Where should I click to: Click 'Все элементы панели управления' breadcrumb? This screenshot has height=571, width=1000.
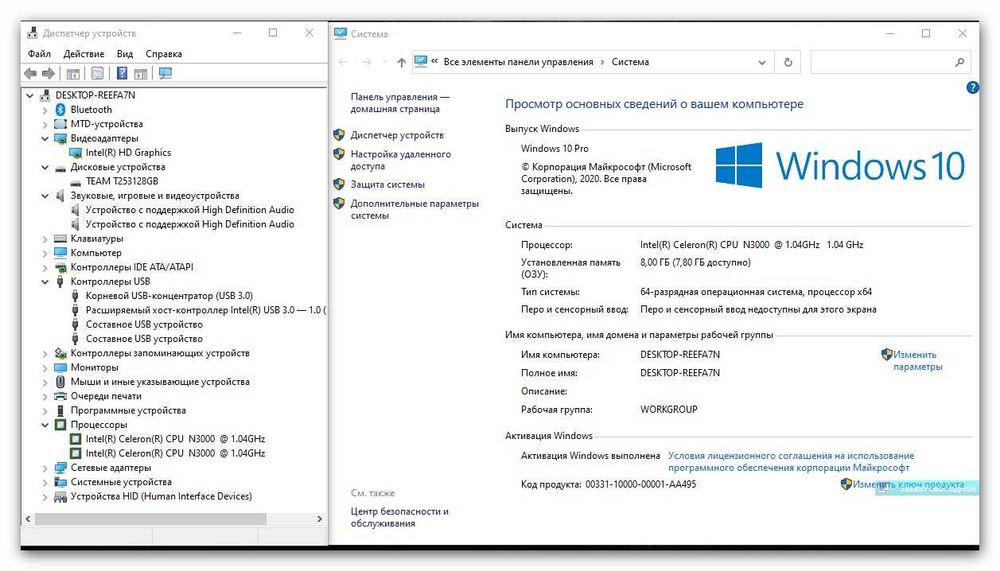pyautogui.click(x=518, y=62)
